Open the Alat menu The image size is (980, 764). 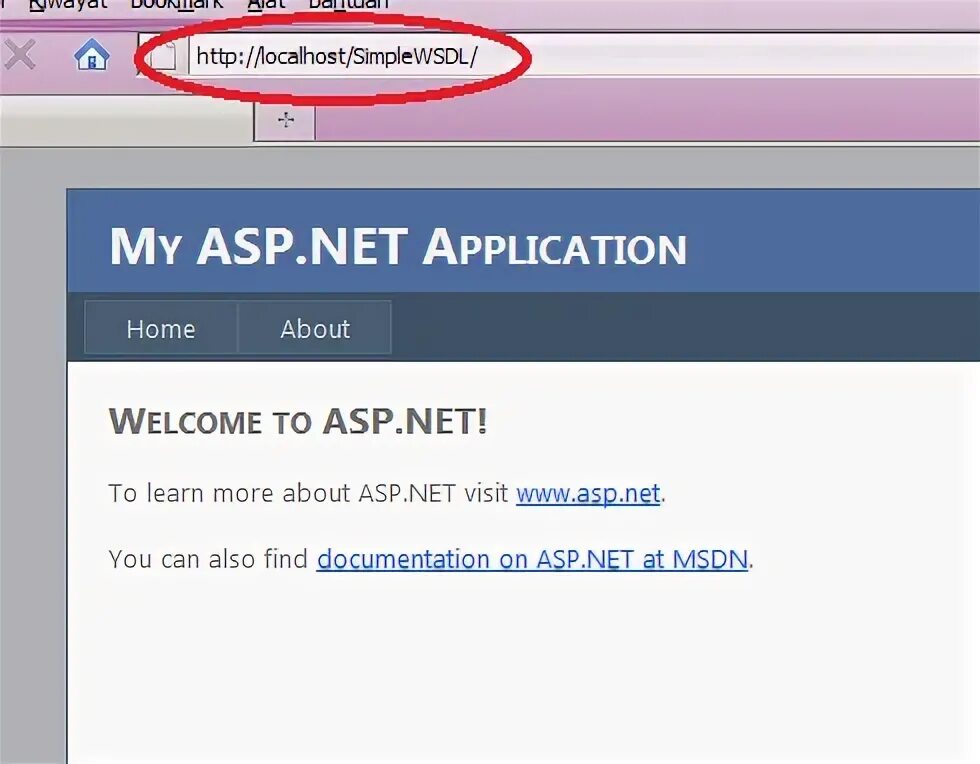[264, 4]
